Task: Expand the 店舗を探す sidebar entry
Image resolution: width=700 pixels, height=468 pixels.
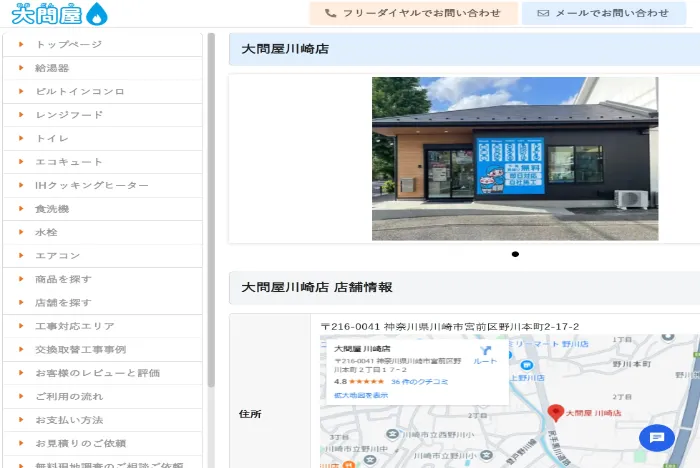Action: [x=63, y=302]
